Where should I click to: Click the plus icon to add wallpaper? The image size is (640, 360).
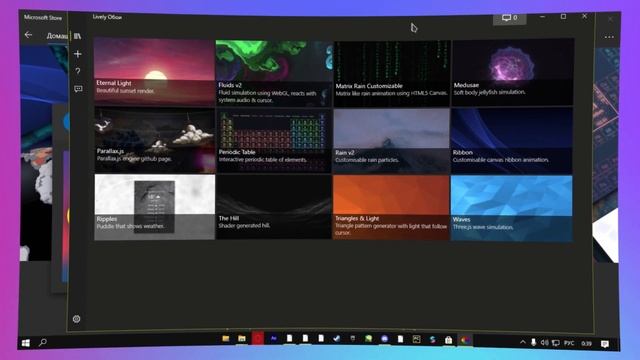click(x=78, y=54)
